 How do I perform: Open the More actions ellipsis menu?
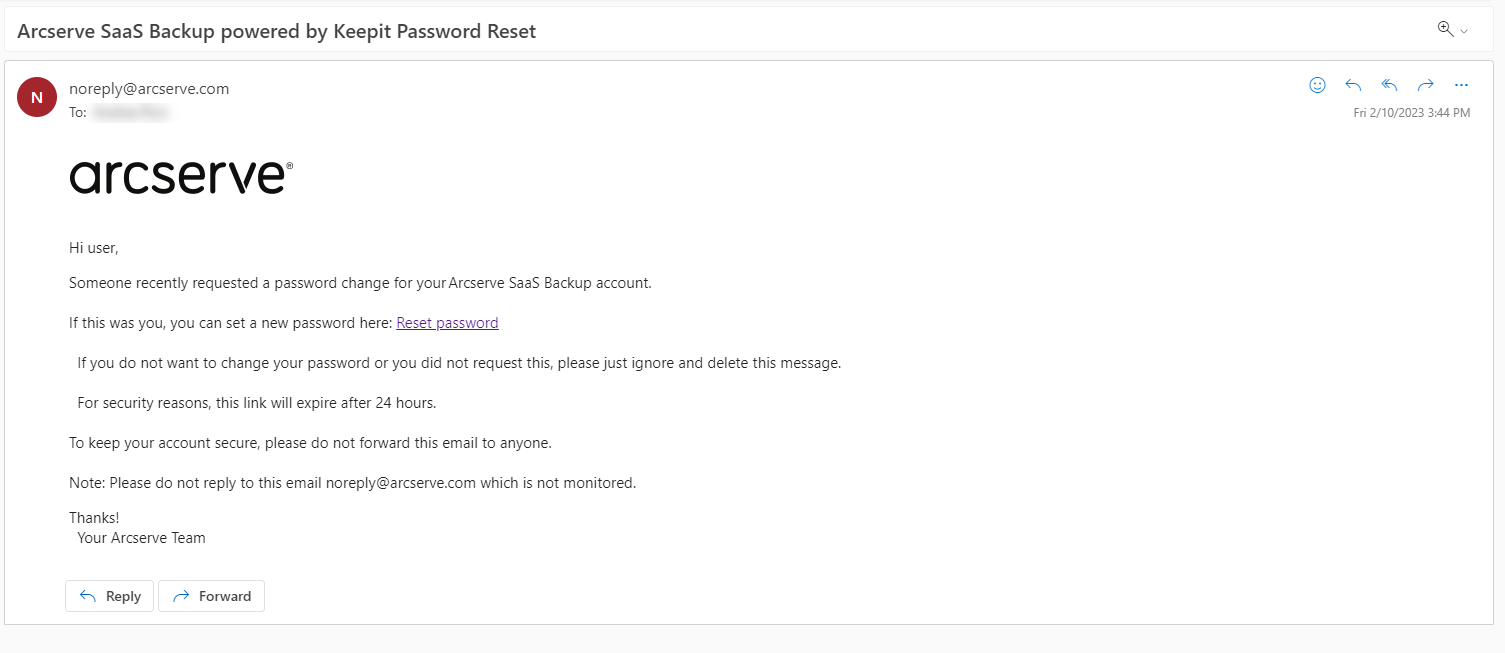click(x=1461, y=85)
